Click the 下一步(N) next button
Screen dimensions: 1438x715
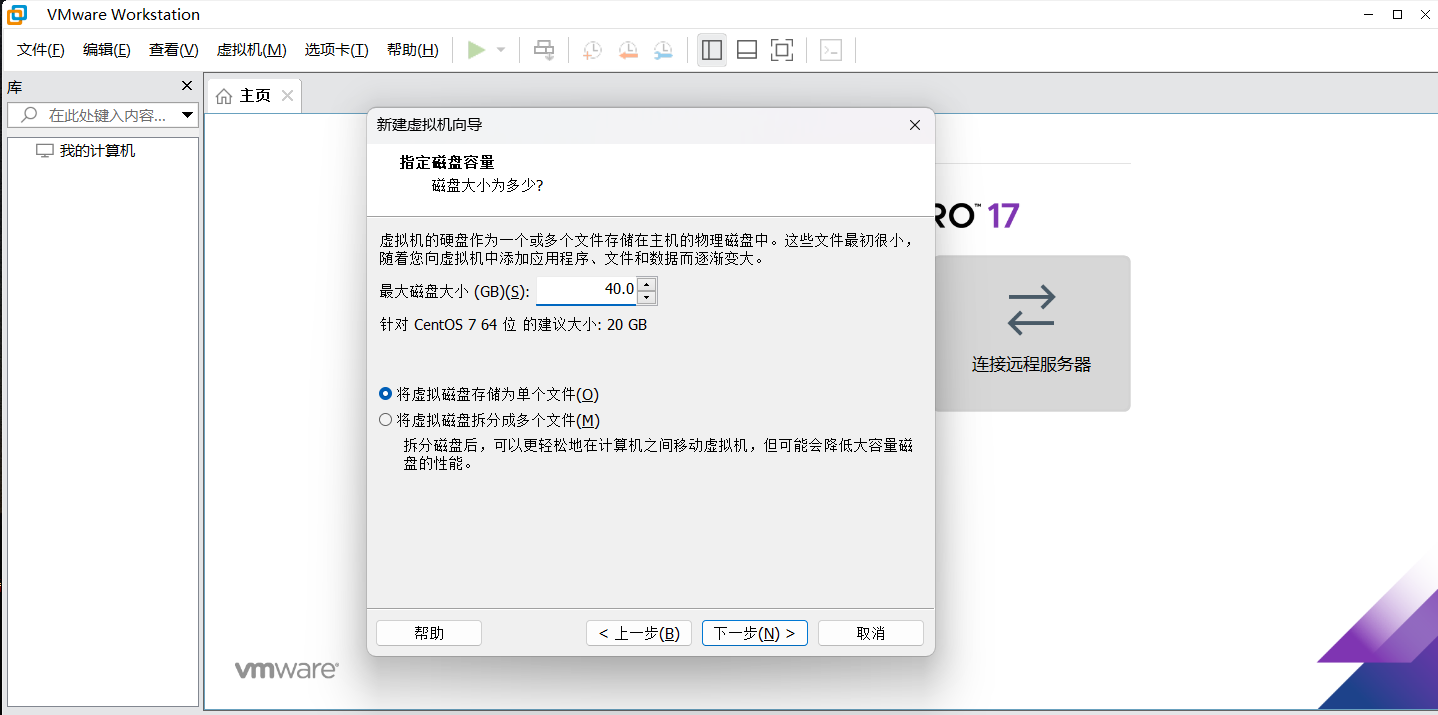tap(755, 633)
